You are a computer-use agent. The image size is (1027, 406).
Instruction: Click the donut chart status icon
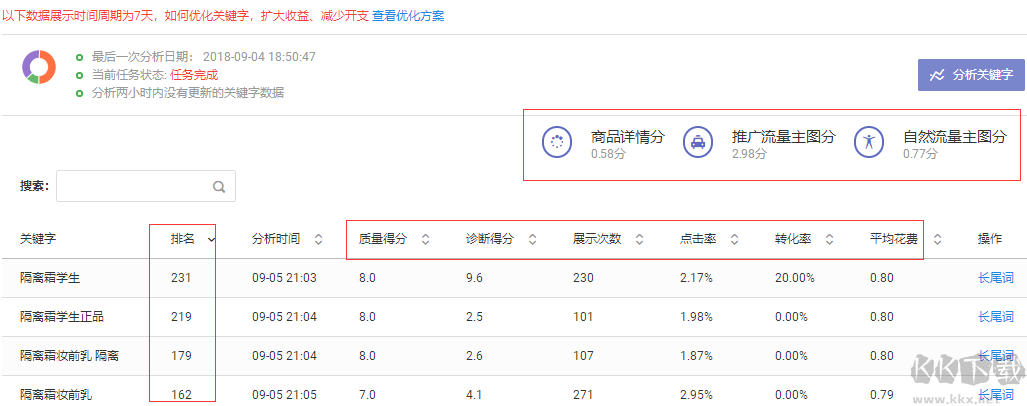point(39,65)
